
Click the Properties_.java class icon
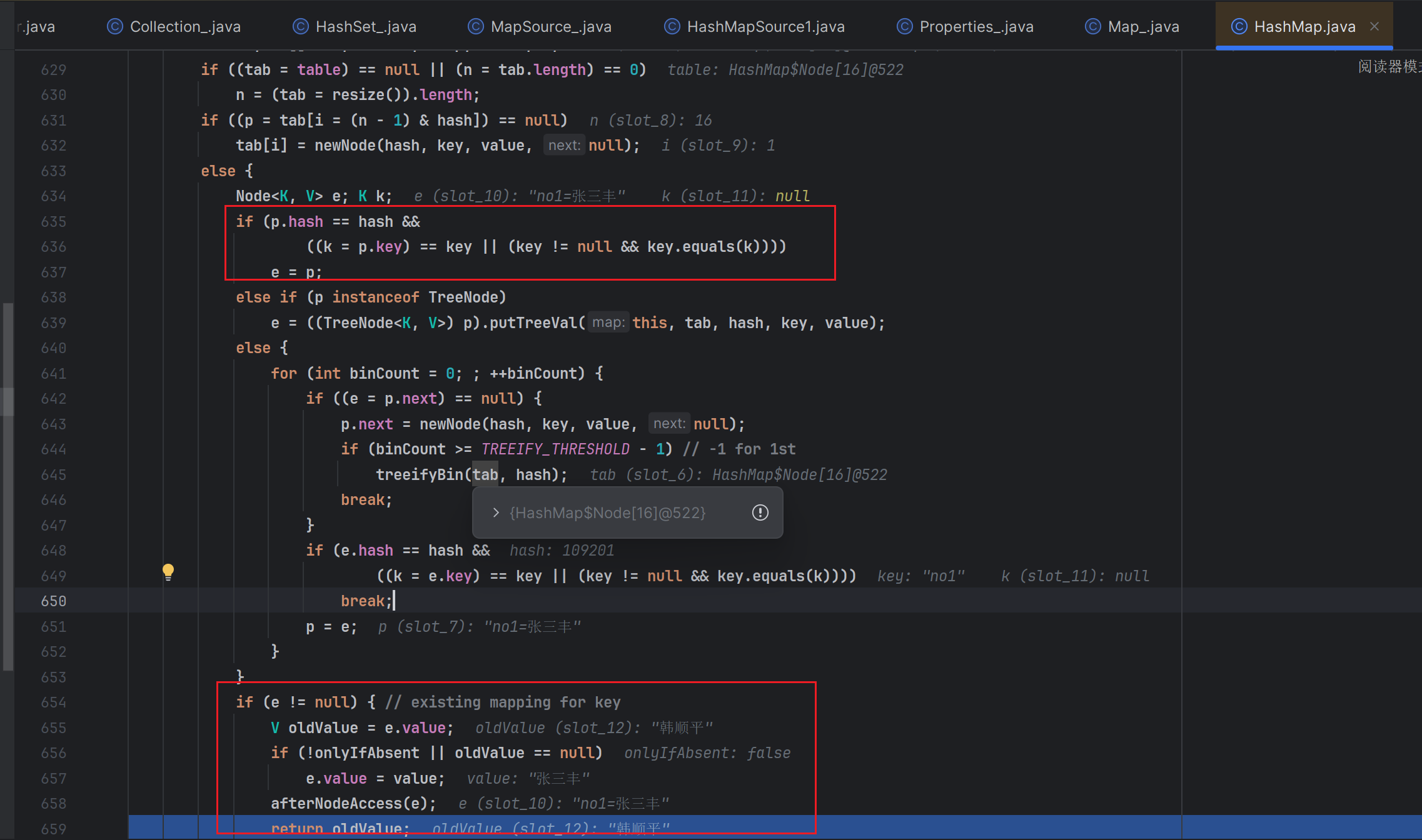tap(905, 27)
